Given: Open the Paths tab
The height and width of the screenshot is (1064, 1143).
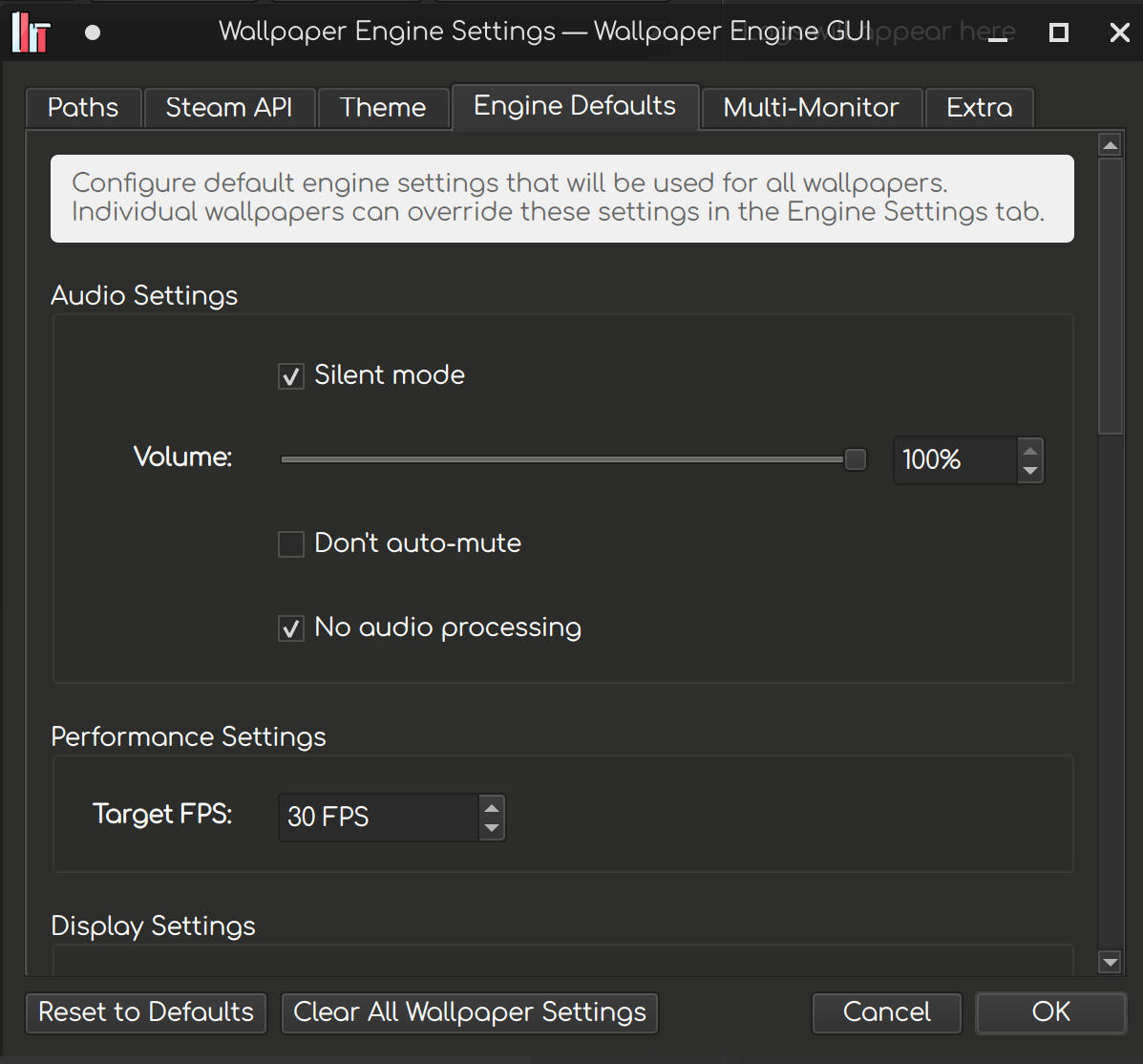Looking at the screenshot, I should click(83, 108).
